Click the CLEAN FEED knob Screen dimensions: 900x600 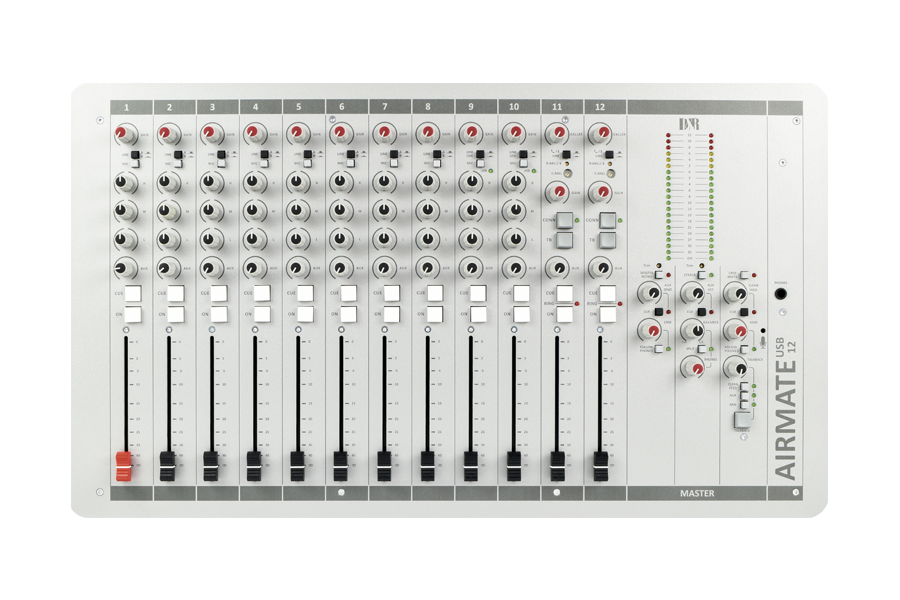coord(738,293)
